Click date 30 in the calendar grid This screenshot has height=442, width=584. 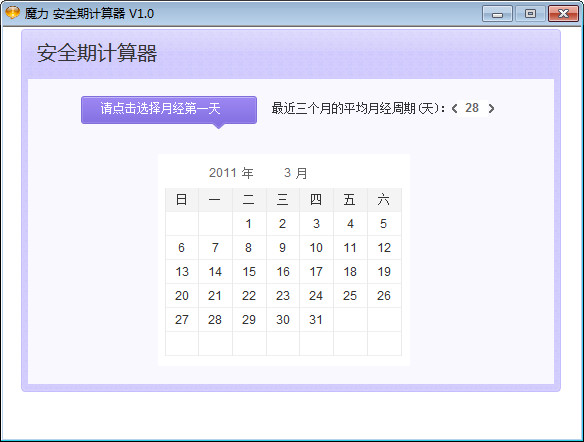point(283,319)
